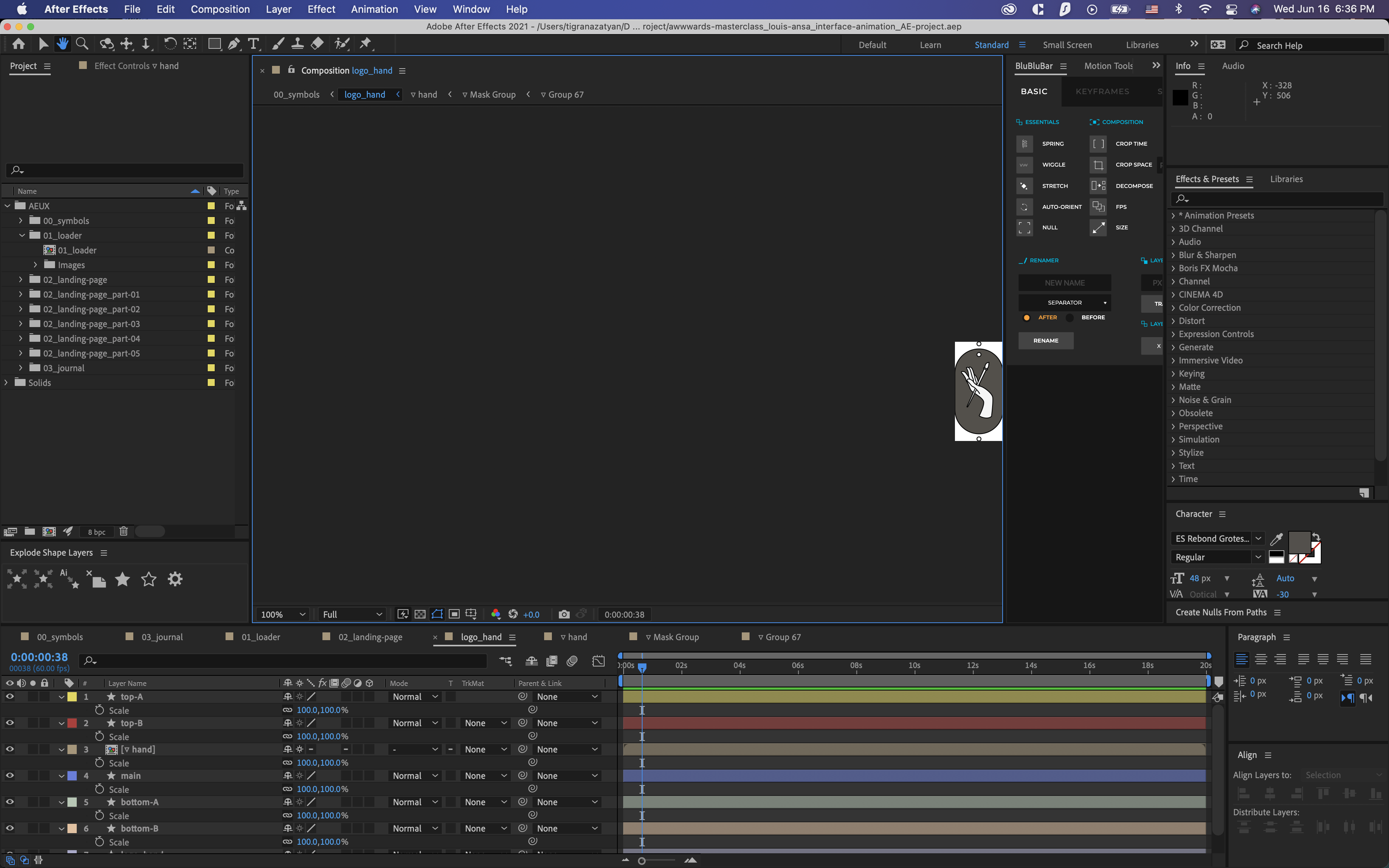Select the Pen tool
This screenshot has width=1389, height=868.
pyautogui.click(x=234, y=44)
